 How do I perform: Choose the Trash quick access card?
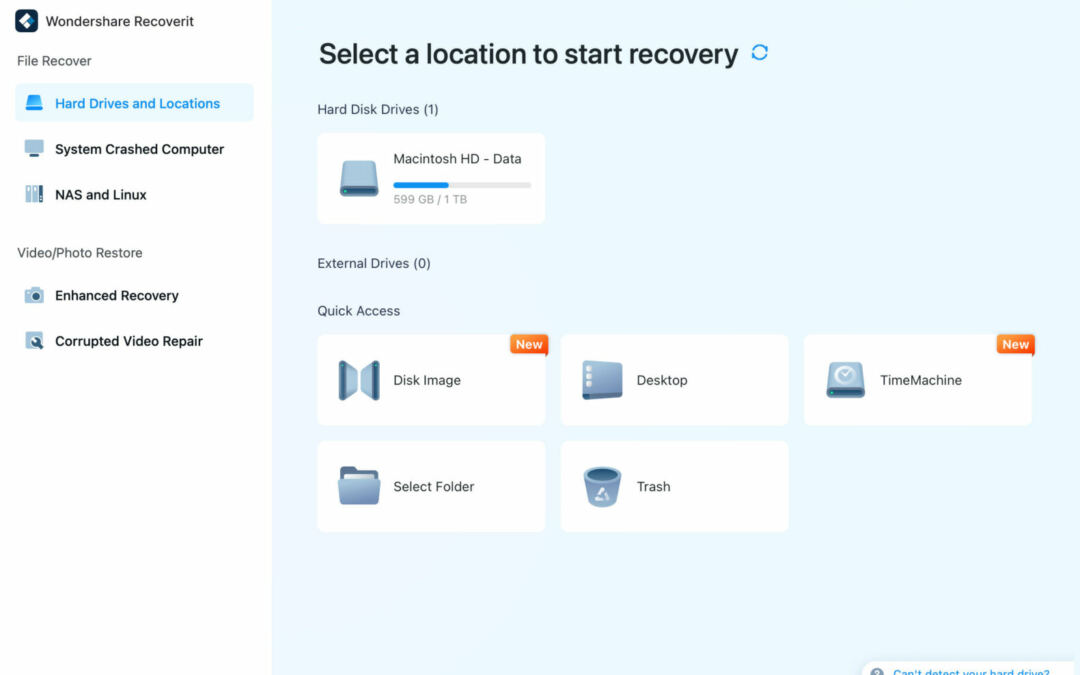click(674, 486)
